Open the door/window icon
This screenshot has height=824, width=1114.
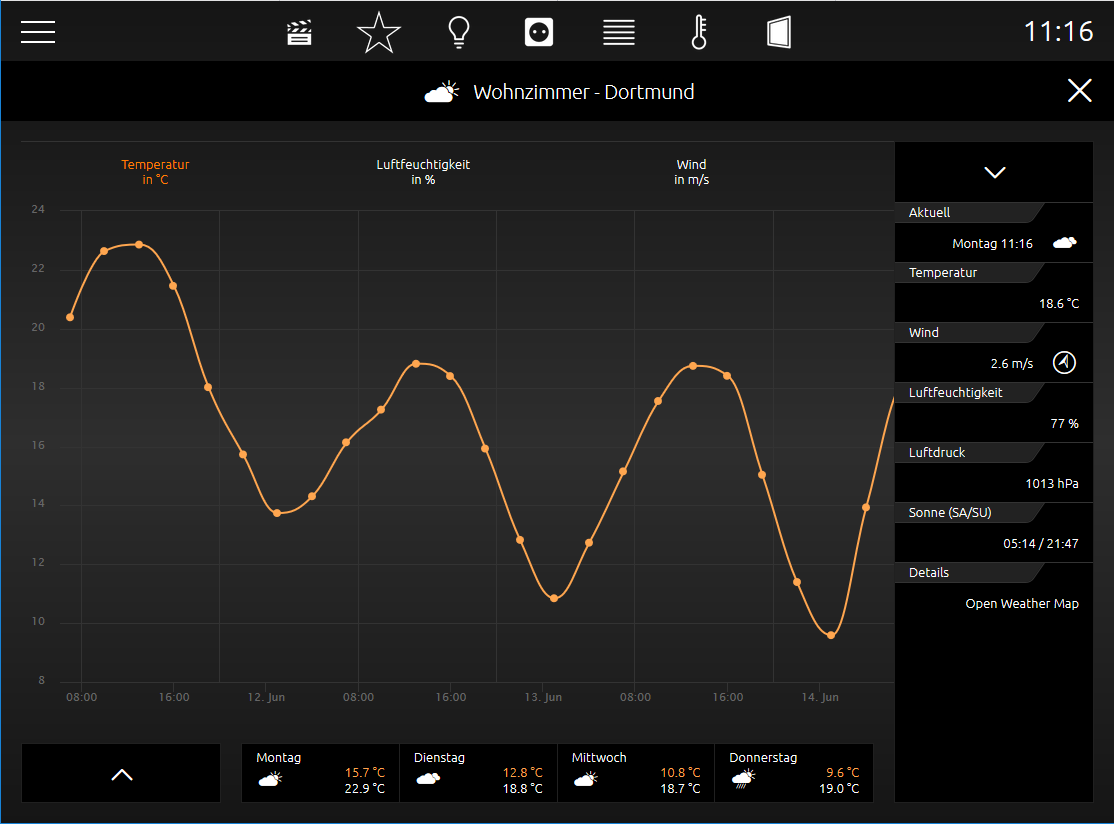[x=779, y=33]
